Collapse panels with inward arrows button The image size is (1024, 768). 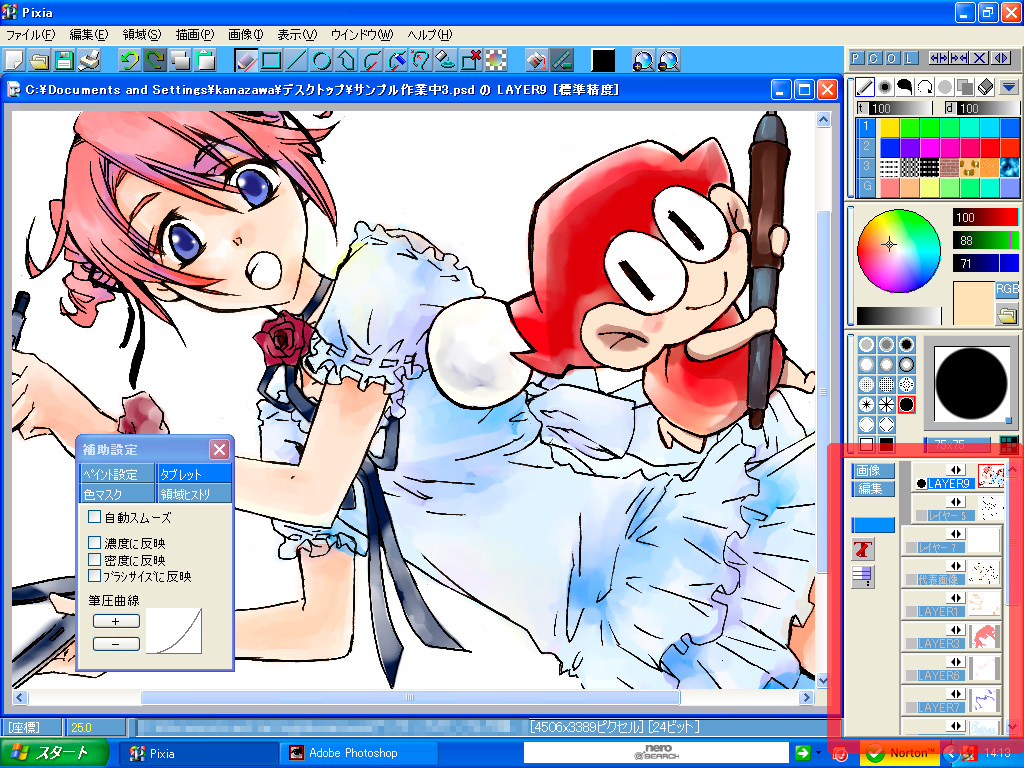tap(959, 58)
